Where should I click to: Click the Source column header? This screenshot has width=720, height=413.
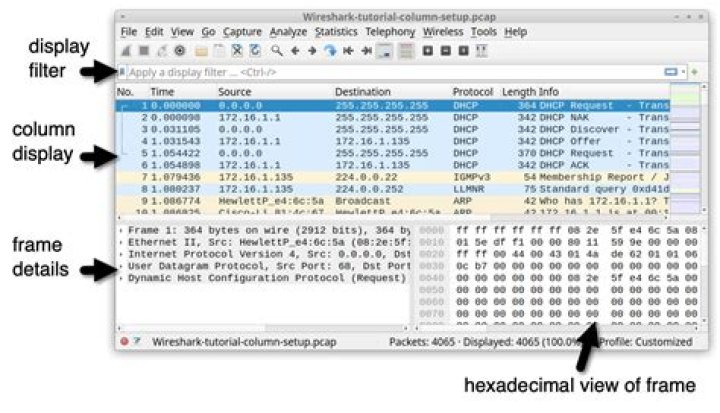pos(235,92)
